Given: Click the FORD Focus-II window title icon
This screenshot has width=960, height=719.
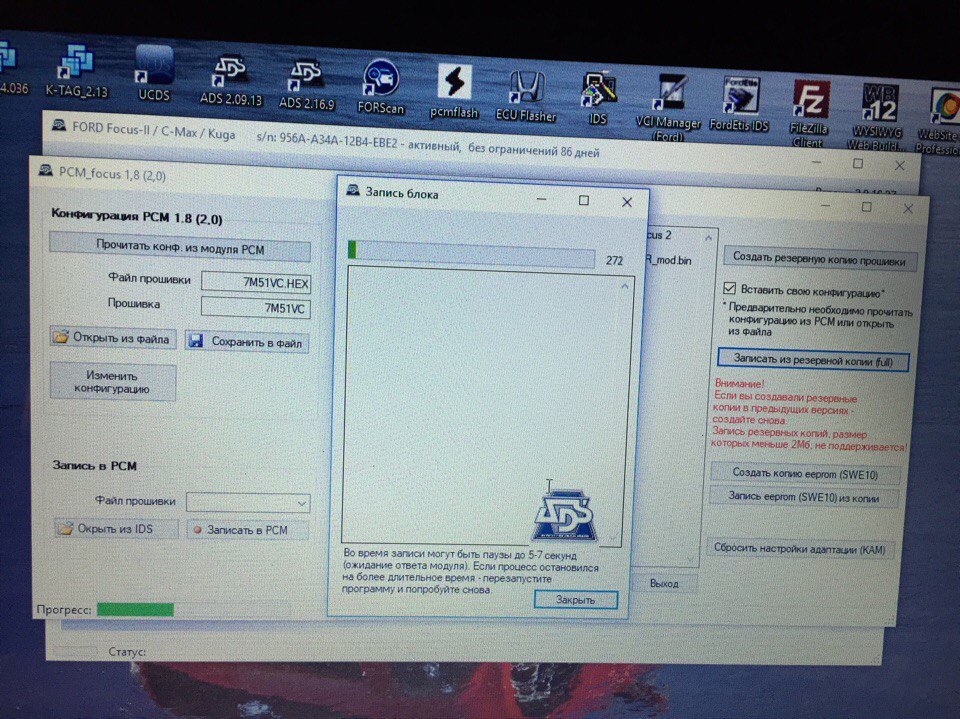Looking at the screenshot, I should 59,126.
